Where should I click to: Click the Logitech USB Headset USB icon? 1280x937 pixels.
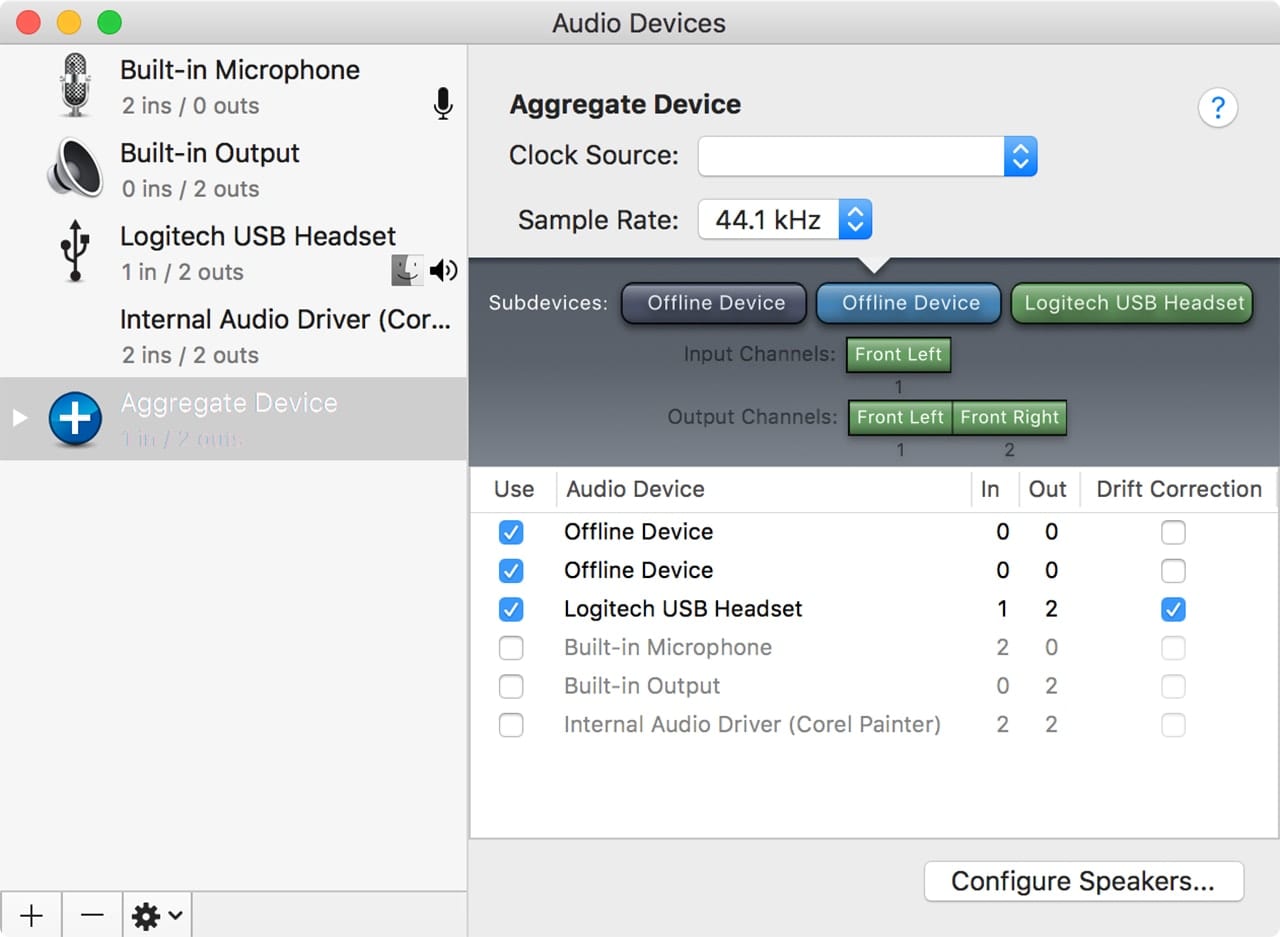75,252
